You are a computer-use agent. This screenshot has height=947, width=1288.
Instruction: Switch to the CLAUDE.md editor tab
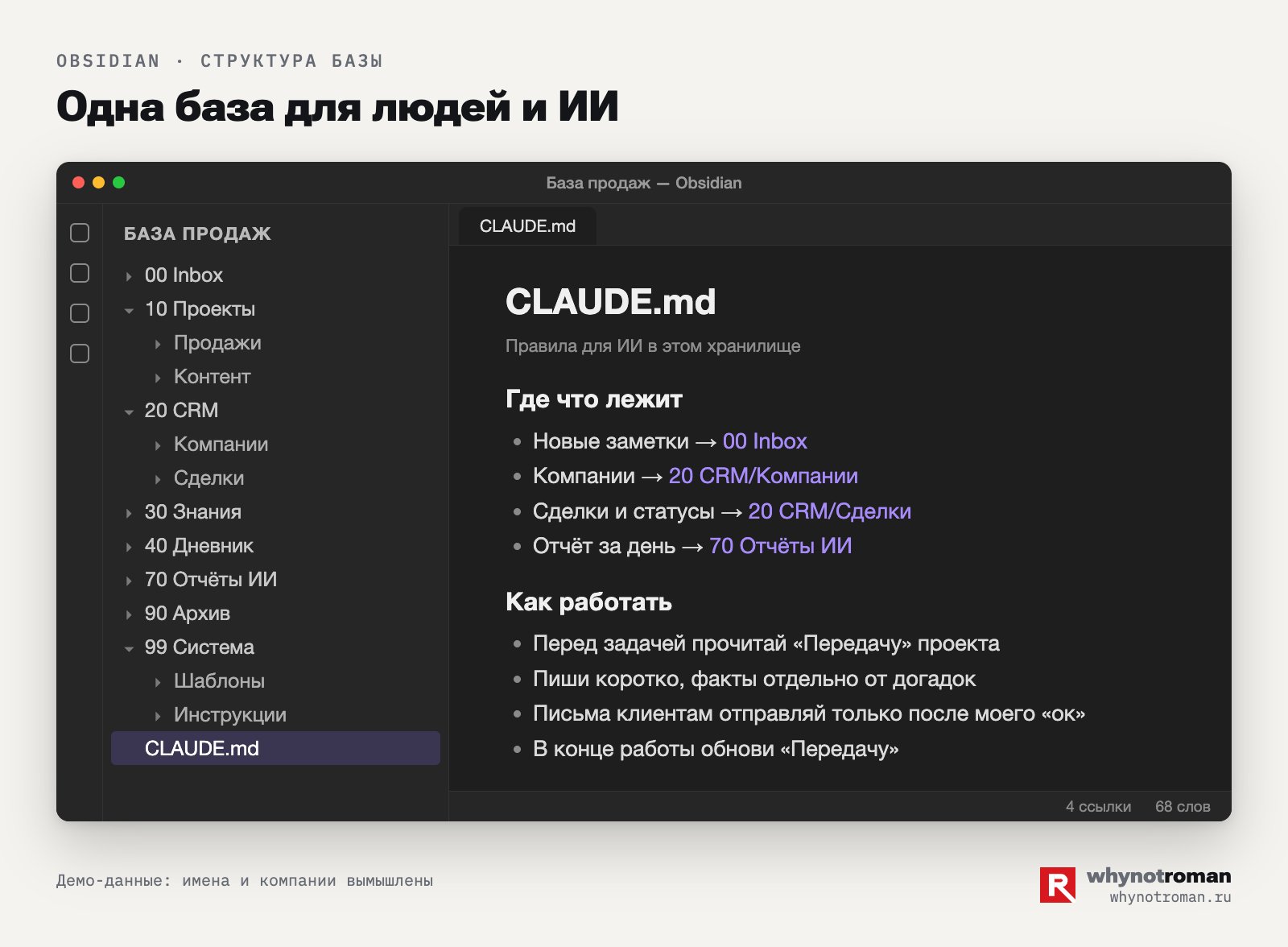tap(527, 226)
